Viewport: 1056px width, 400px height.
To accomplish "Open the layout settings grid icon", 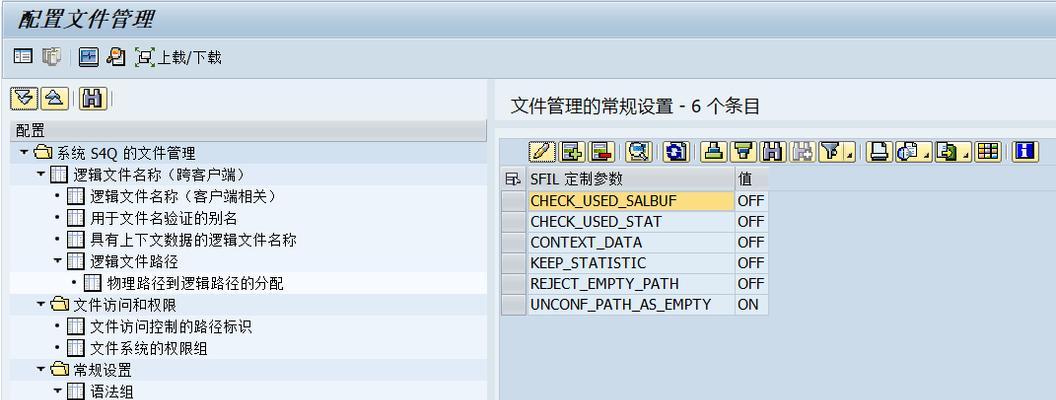I will click(x=987, y=152).
